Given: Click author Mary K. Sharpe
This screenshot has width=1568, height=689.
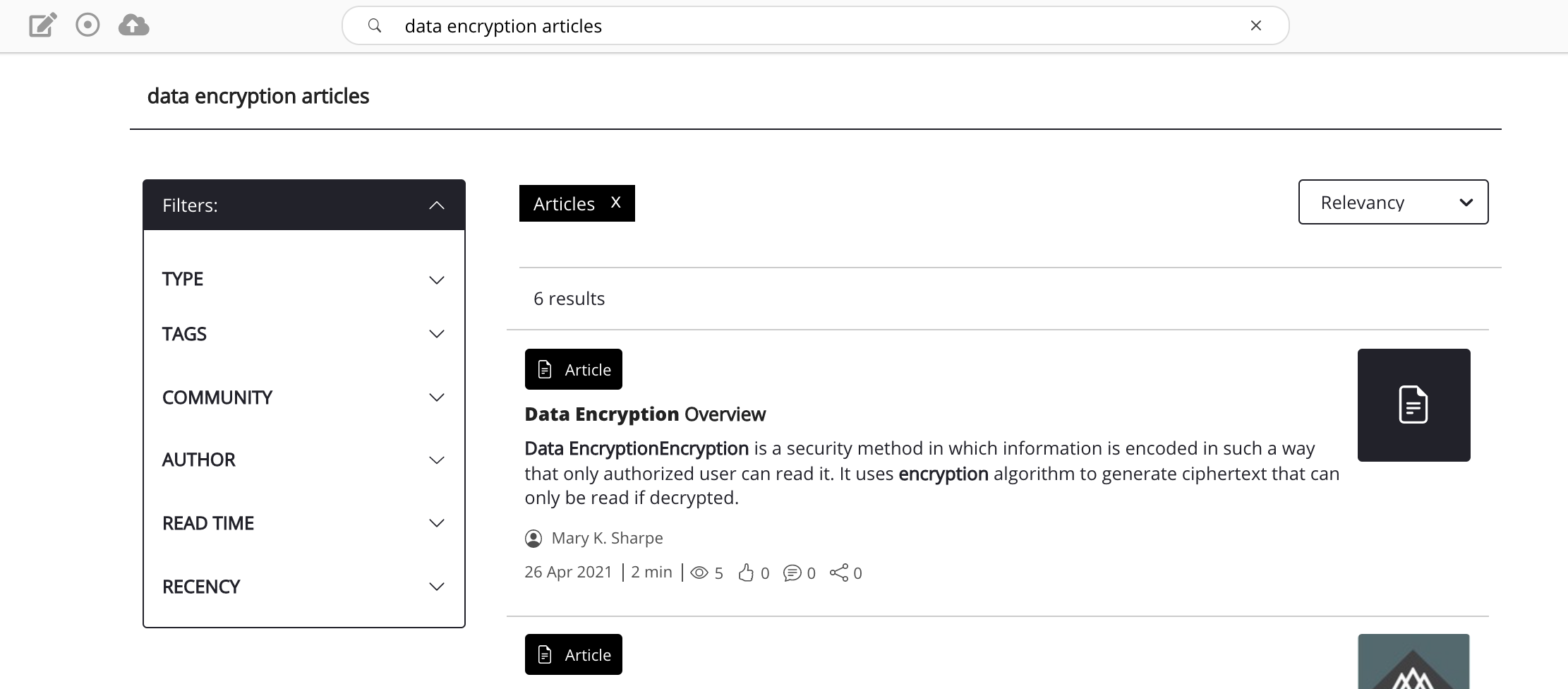Looking at the screenshot, I should point(607,538).
